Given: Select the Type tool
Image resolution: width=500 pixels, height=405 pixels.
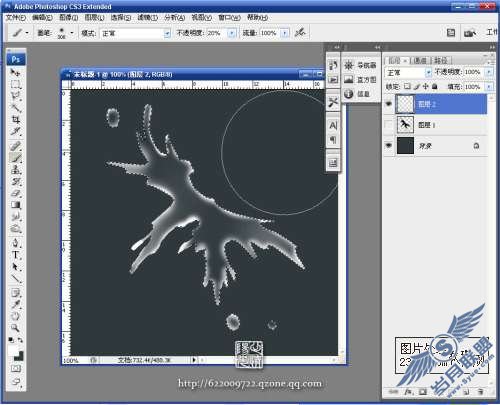Looking at the screenshot, I should point(15,255).
